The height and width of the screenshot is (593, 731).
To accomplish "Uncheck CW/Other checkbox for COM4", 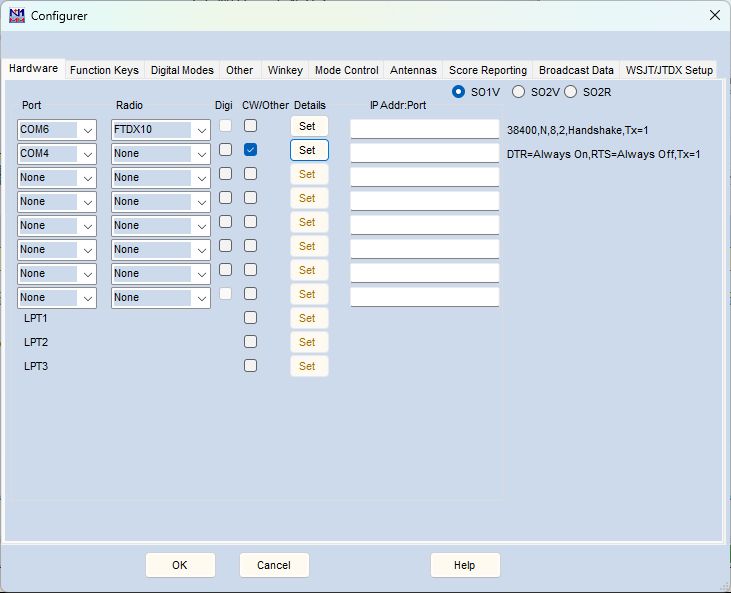I will [x=251, y=150].
